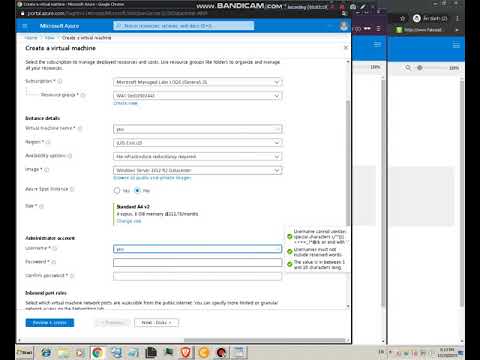The image size is (480, 360).
Task: Click the Next: Disks button
Action: (x=156, y=323)
